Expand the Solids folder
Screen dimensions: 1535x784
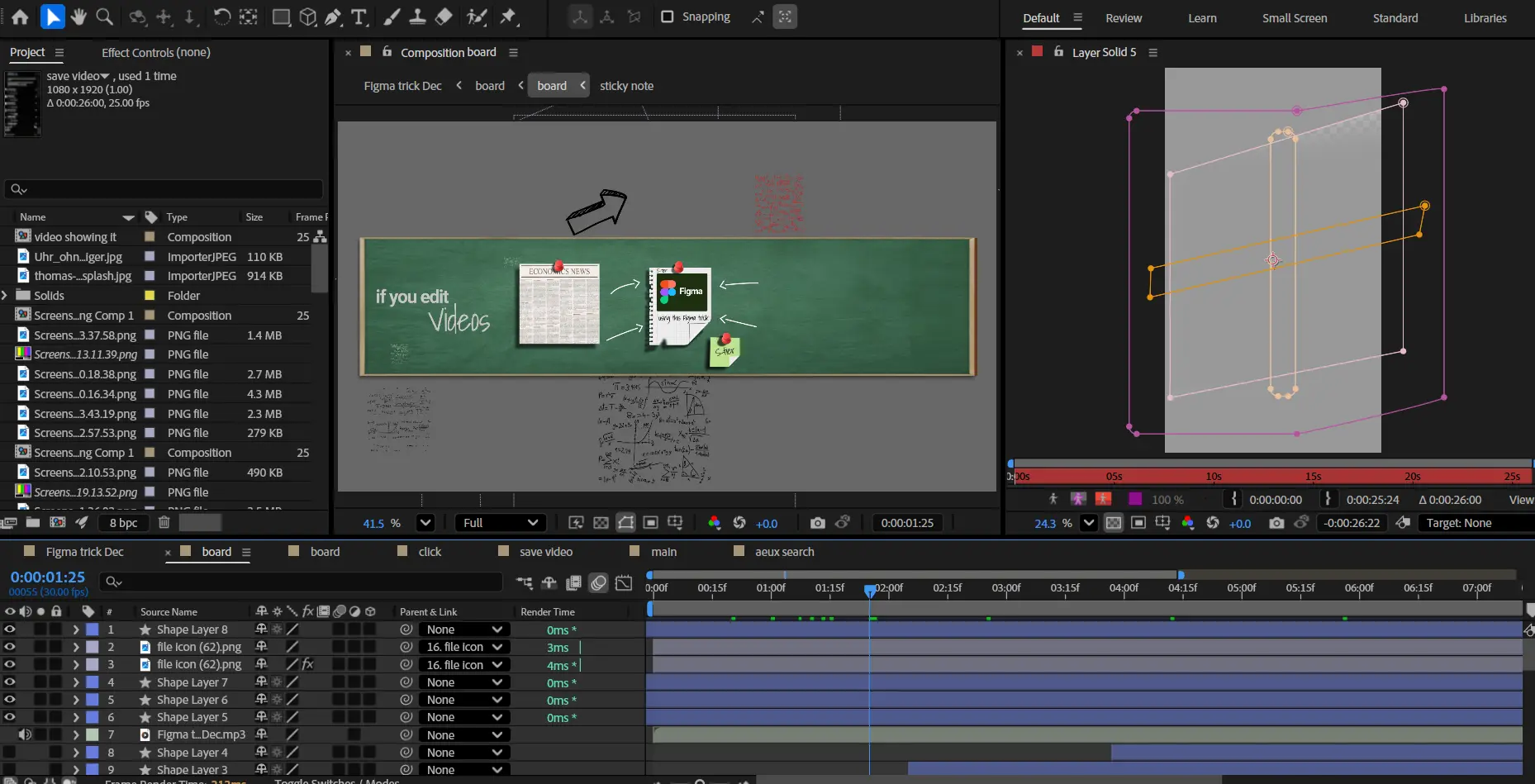point(6,296)
